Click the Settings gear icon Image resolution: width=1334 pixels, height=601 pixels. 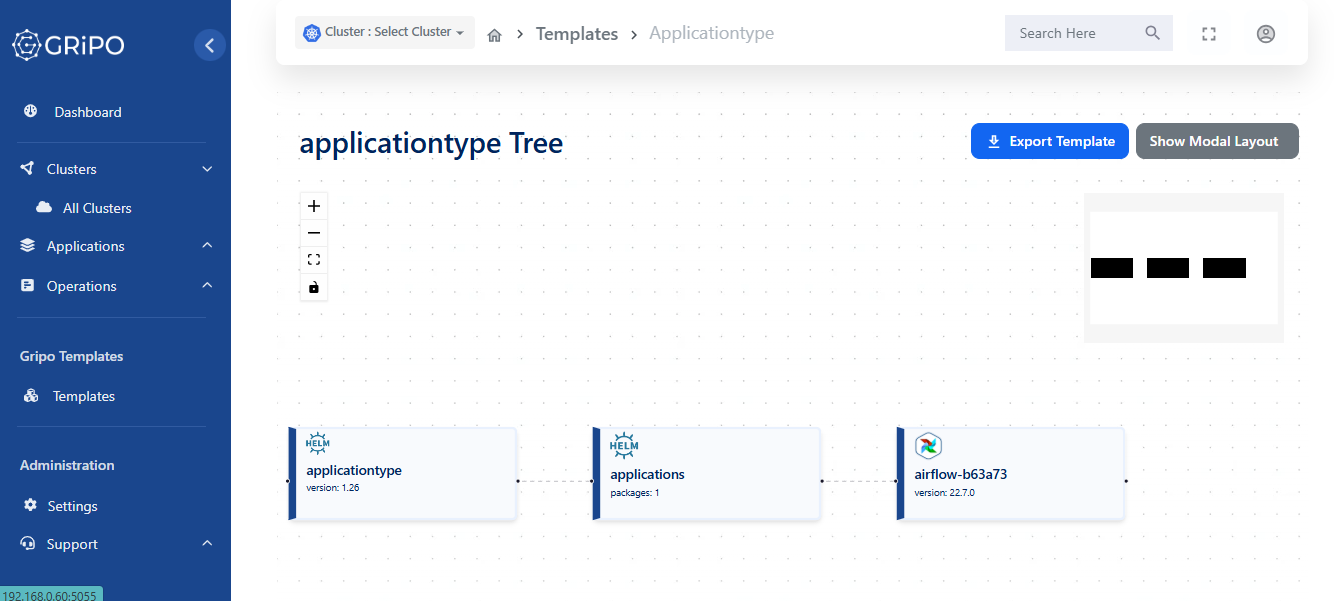pyautogui.click(x=30, y=505)
